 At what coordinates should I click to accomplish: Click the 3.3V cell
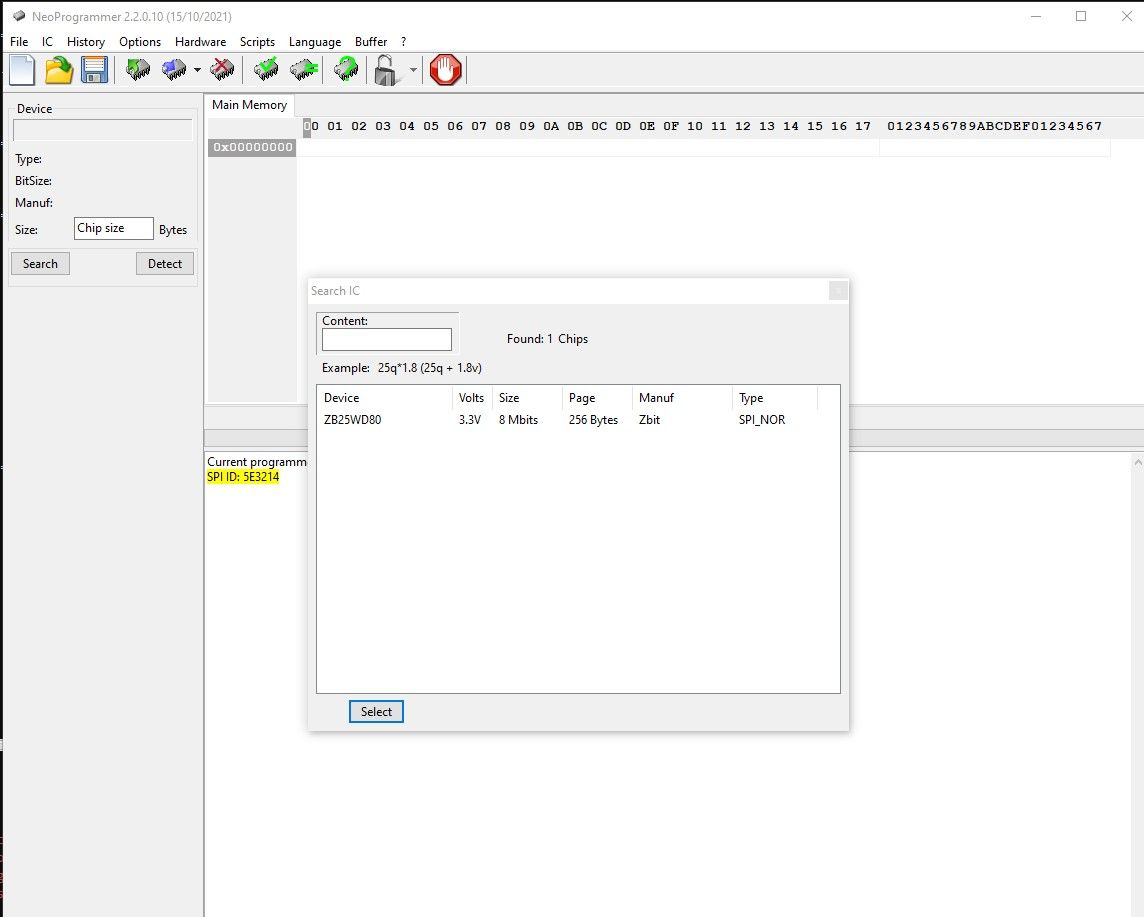click(x=470, y=419)
